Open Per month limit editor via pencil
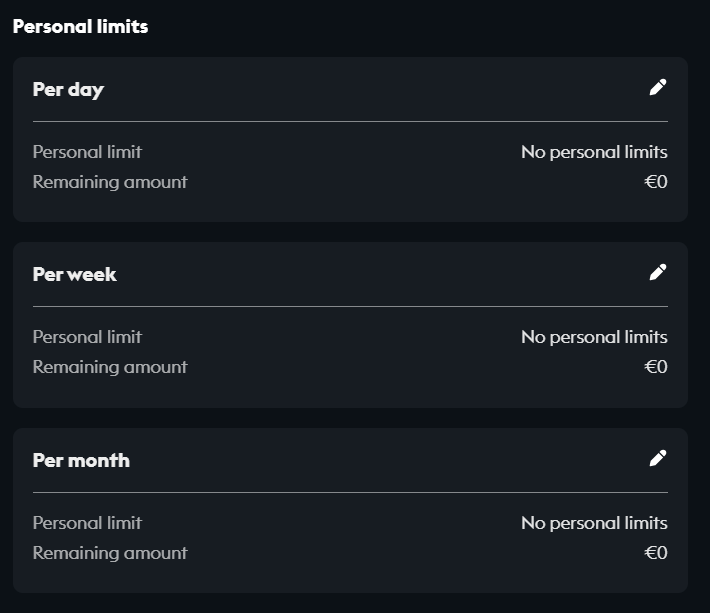Screen dimensions: 710x613 point(657,459)
